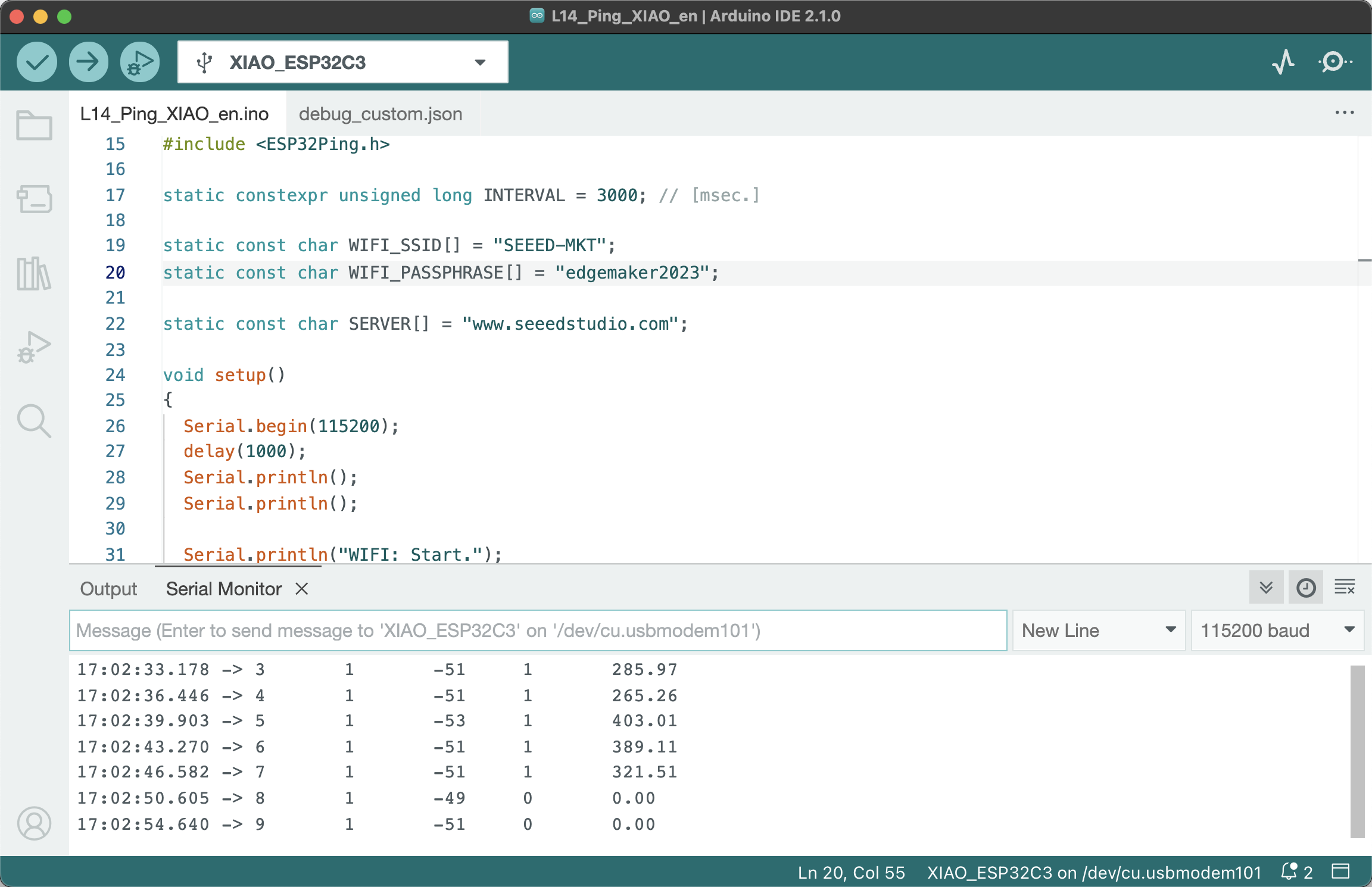This screenshot has width=1372, height=887.
Task: Click the "www.seeedstudio.com" server string
Action: tap(570, 324)
